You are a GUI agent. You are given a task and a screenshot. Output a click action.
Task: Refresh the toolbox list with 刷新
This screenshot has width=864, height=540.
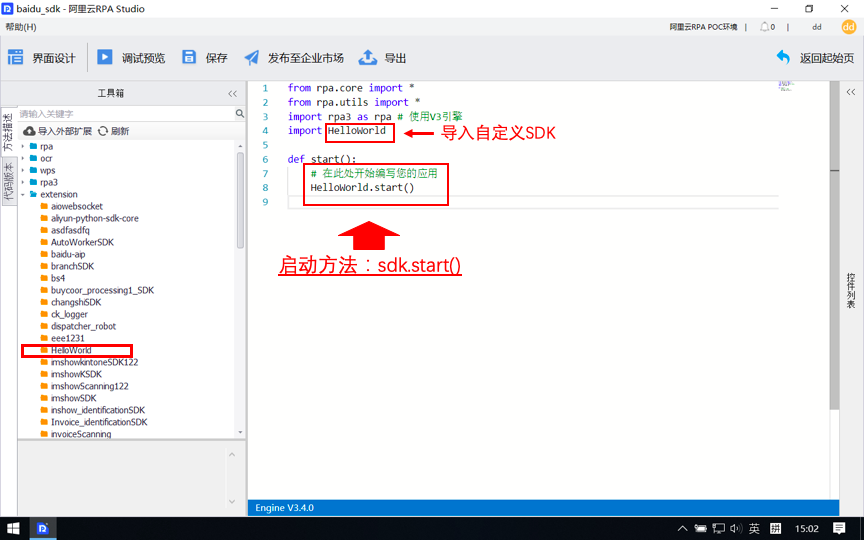(114, 131)
